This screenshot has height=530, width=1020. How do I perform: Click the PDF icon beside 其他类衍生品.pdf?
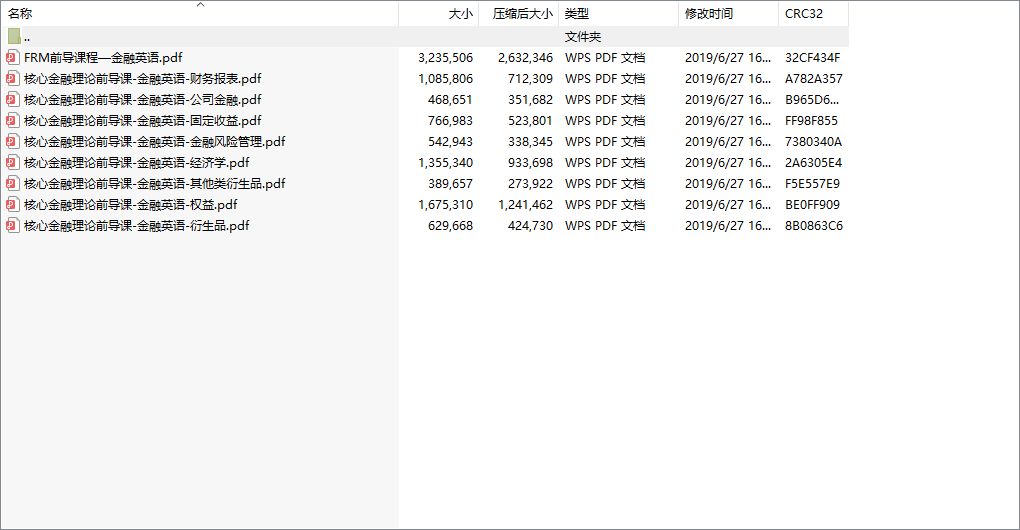tap(13, 183)
